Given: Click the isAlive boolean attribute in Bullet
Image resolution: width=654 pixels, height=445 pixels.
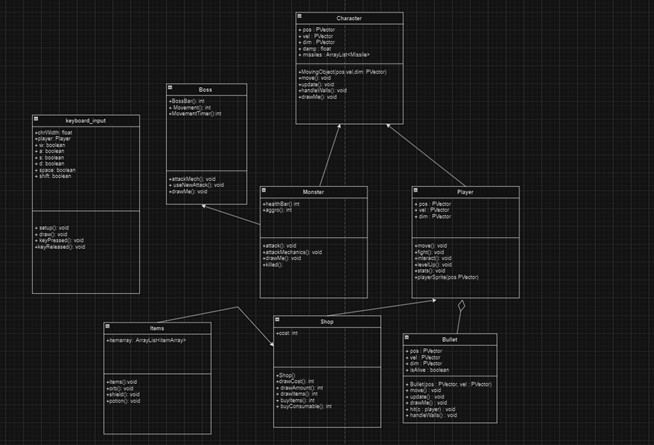Looking at the screenshot, I should (433, 369).
